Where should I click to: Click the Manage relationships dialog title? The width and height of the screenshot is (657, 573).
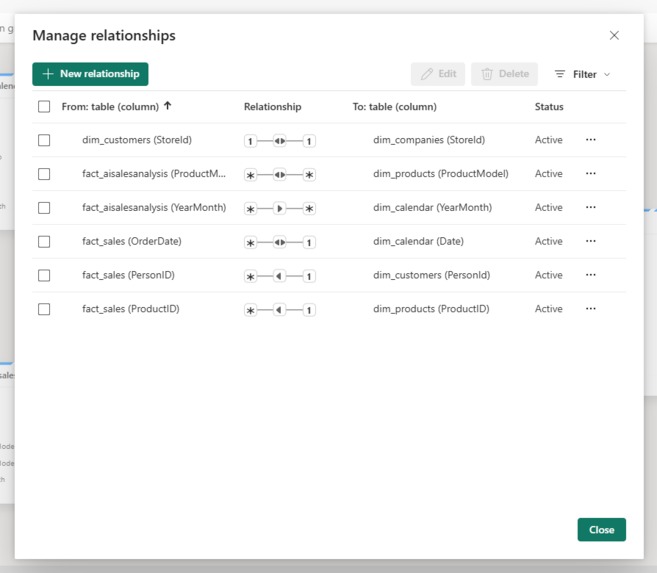[x=104, y=36]
